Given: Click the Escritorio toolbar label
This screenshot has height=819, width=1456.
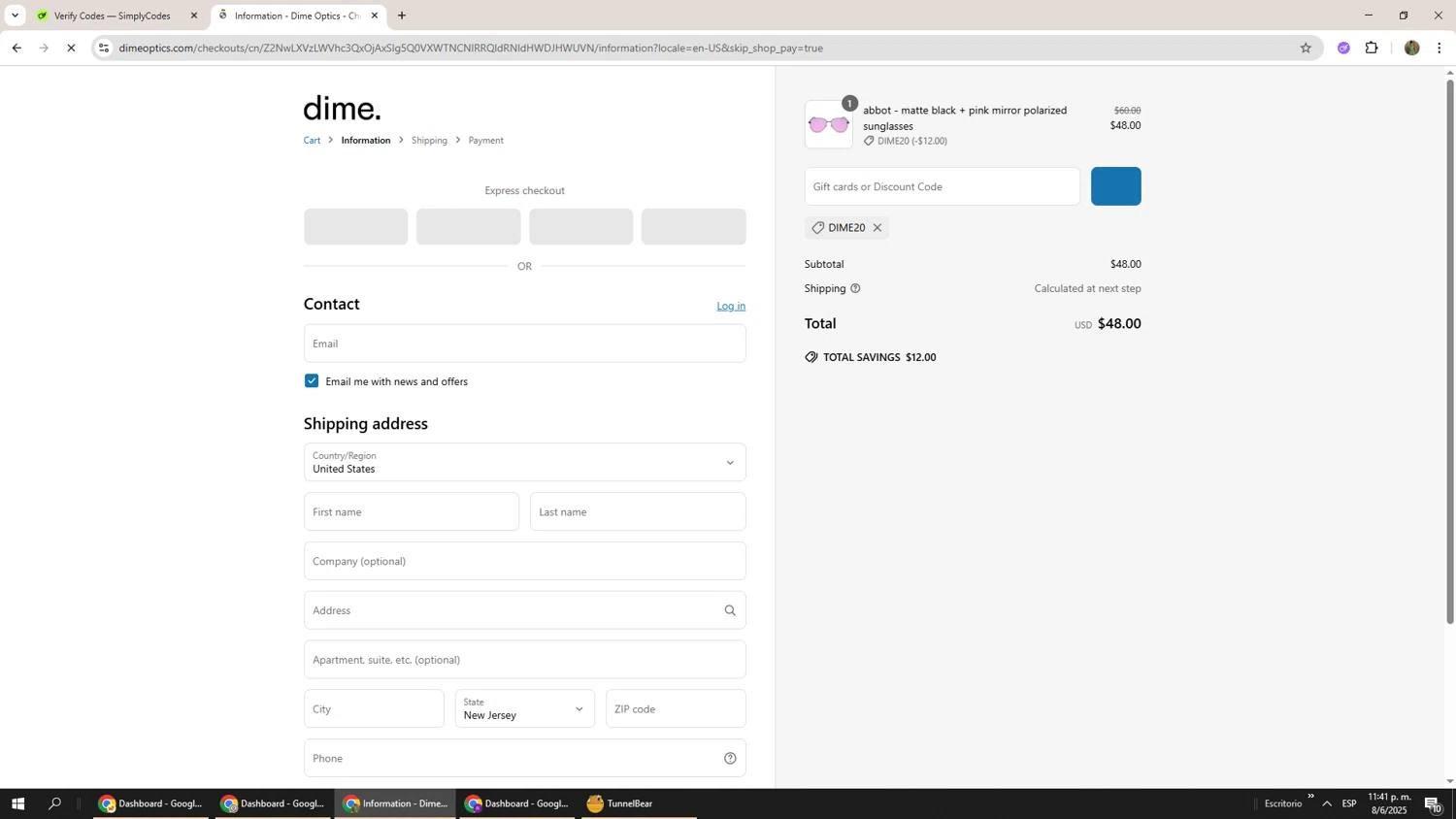Looking at the screenshot, I should (x=1283, y=803).
